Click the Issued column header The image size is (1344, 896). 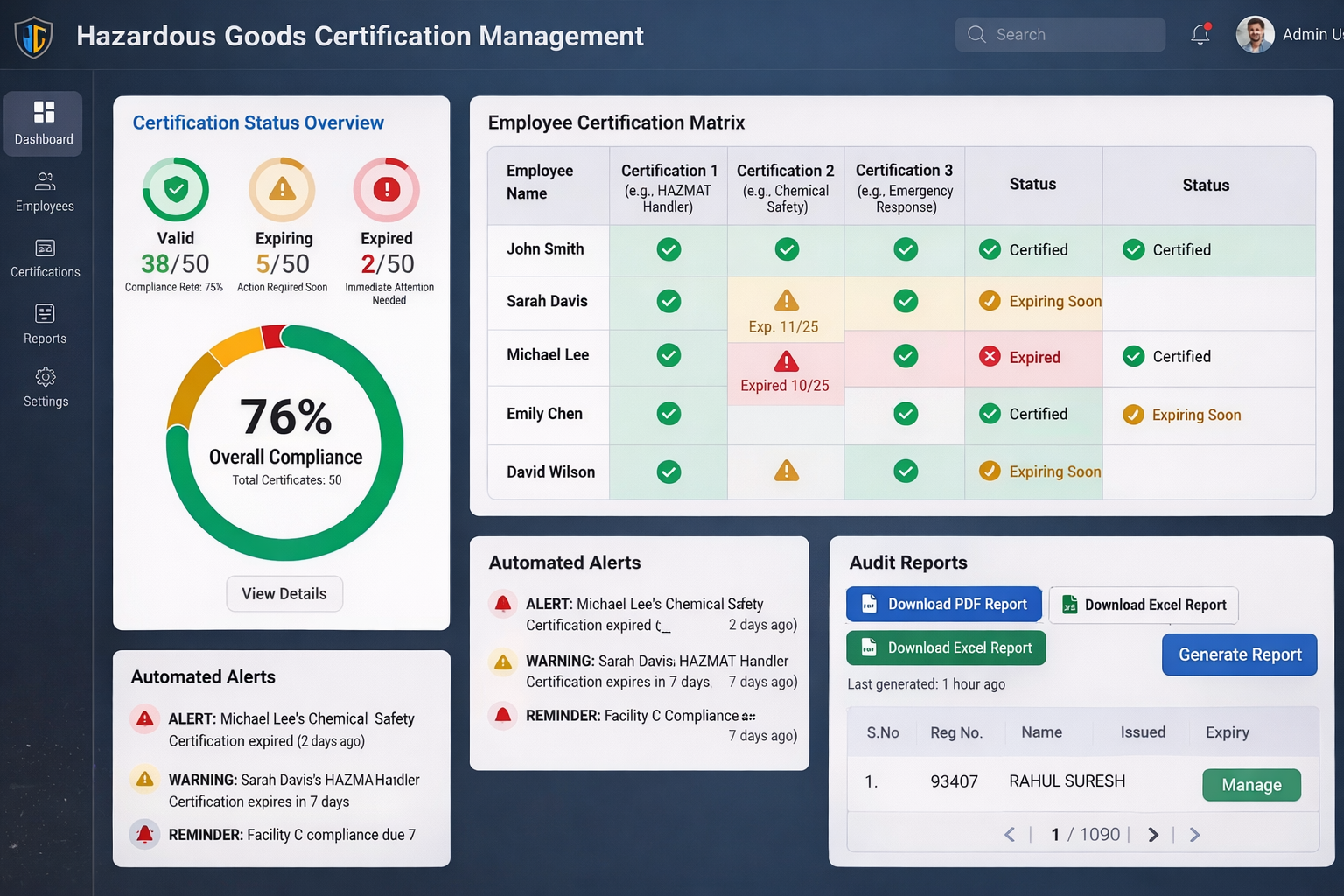(x=1143, y=732)
